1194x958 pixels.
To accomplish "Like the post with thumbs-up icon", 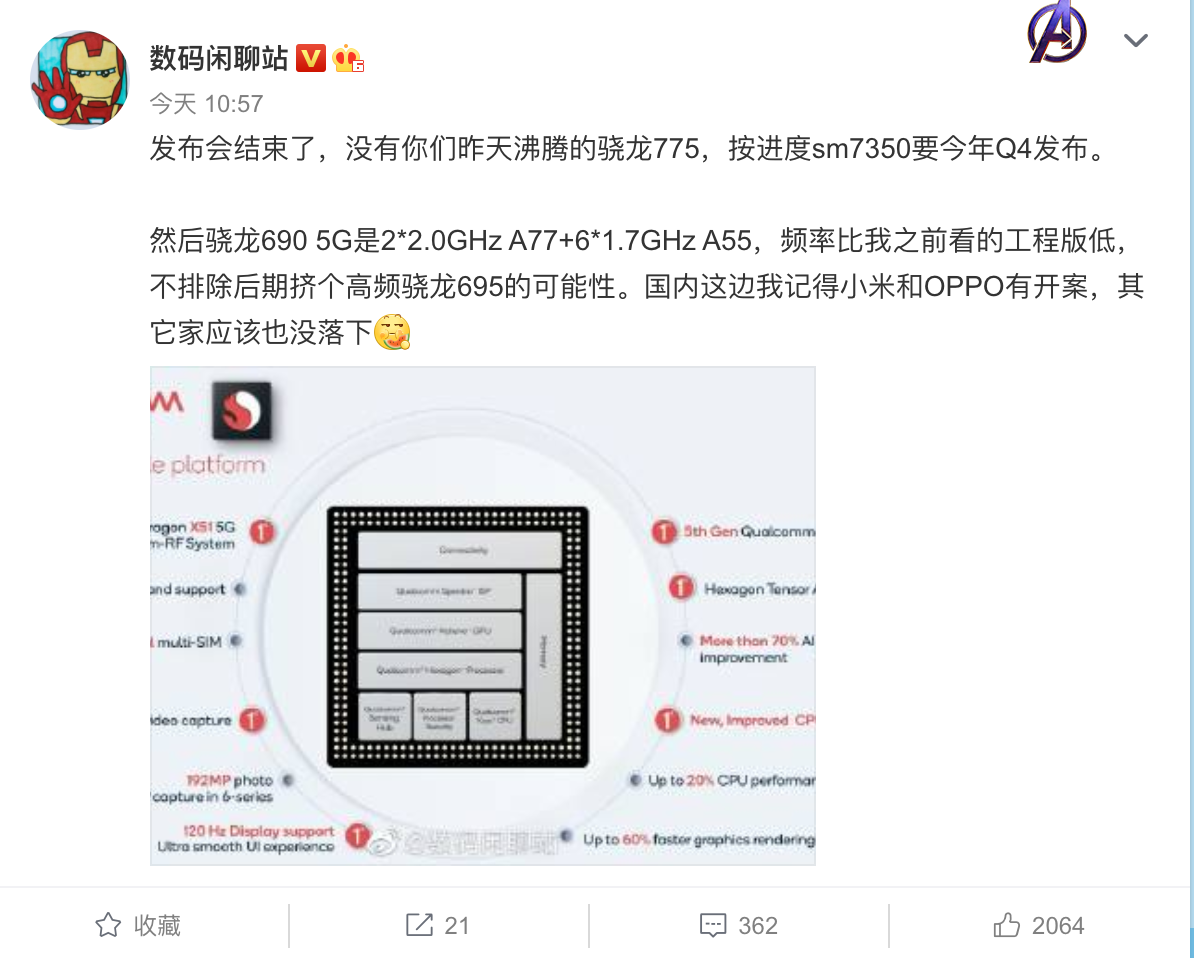I will point(1007,924).
